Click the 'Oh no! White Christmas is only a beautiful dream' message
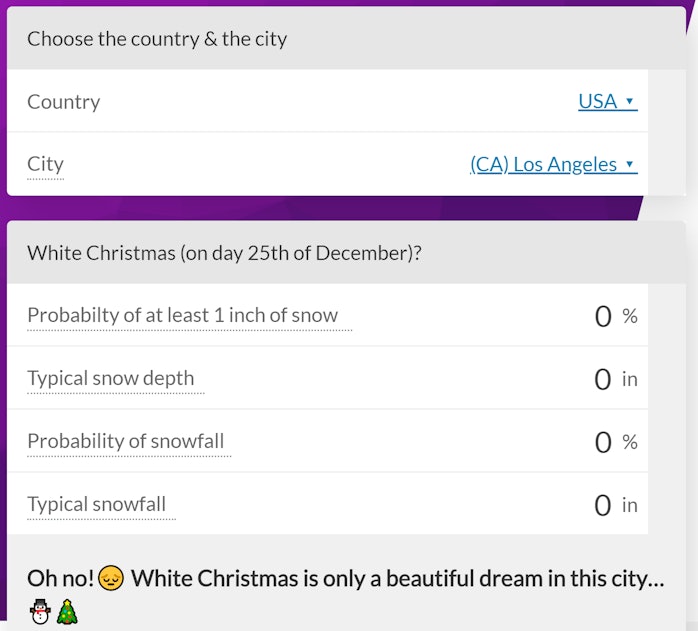The width and height of the screenshot is (698, 631). (346, 579)
